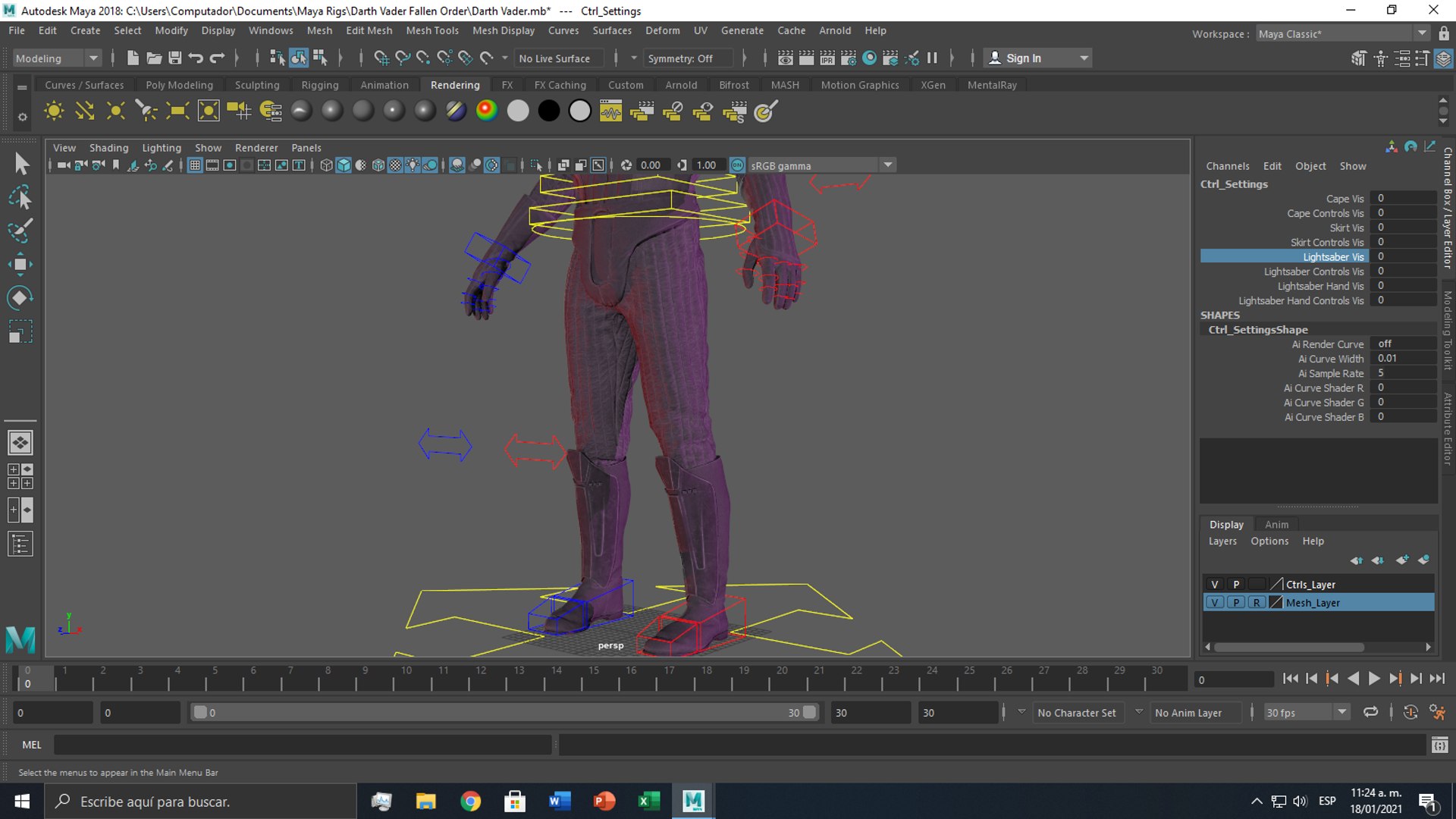Create an ambient light from shelf
1456x819 pixels.
click(54, 111)
